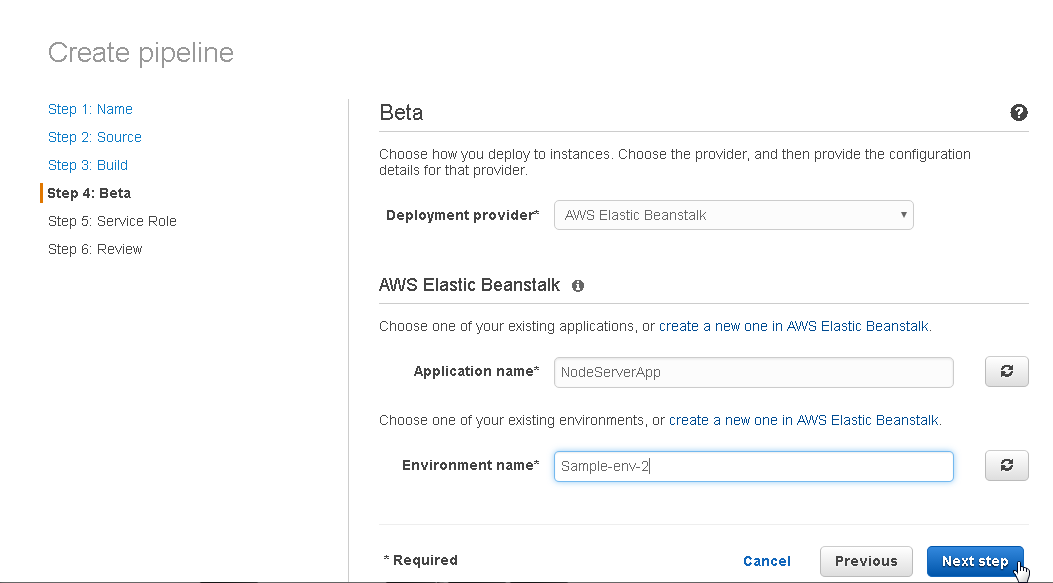Open the Deployment provider dropdown
The height and width of the screenshot is (583, 1053).
tap(733, 215)
